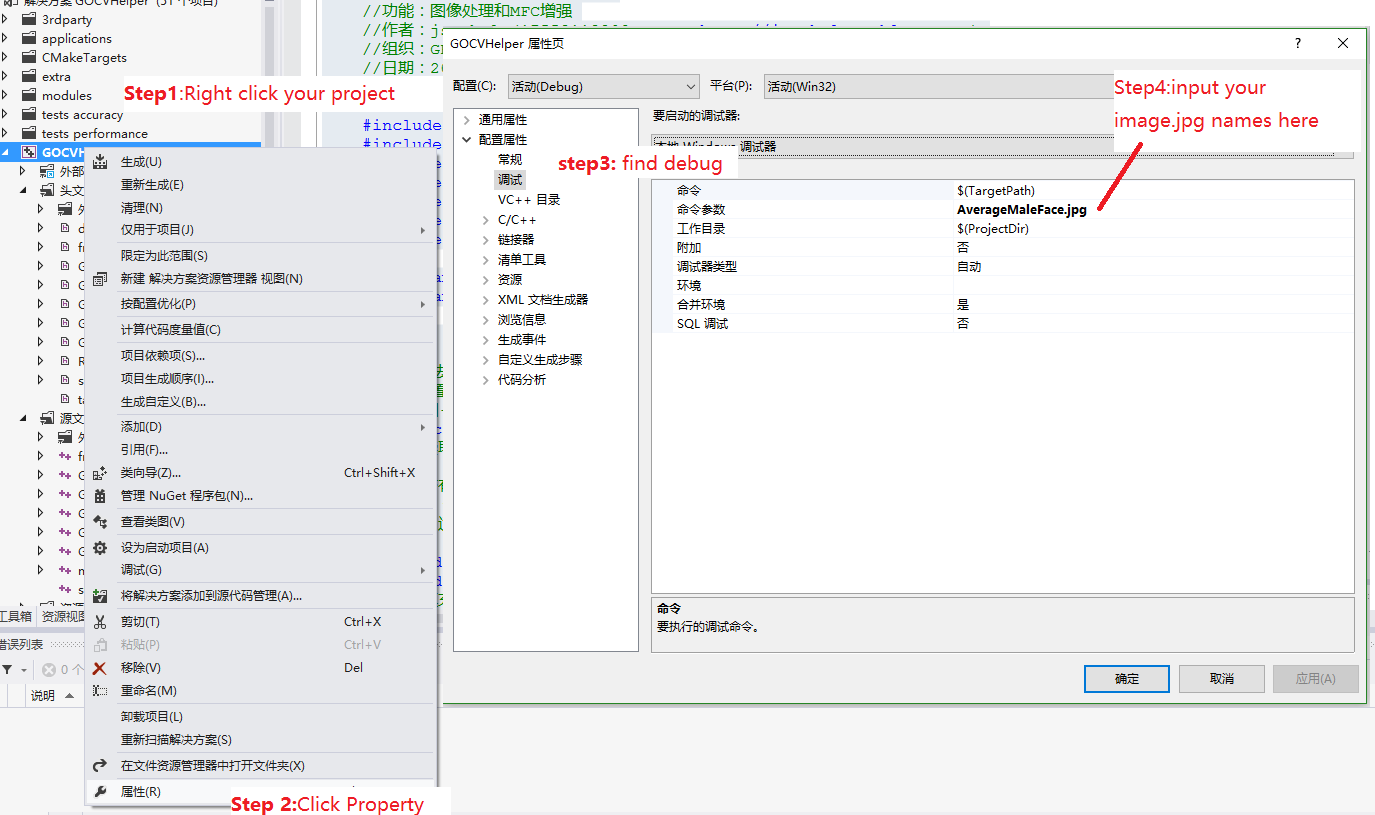Click the gear icon for 设为启动项目(A)
Screen dimensions: 1375x815
(100, 548)
